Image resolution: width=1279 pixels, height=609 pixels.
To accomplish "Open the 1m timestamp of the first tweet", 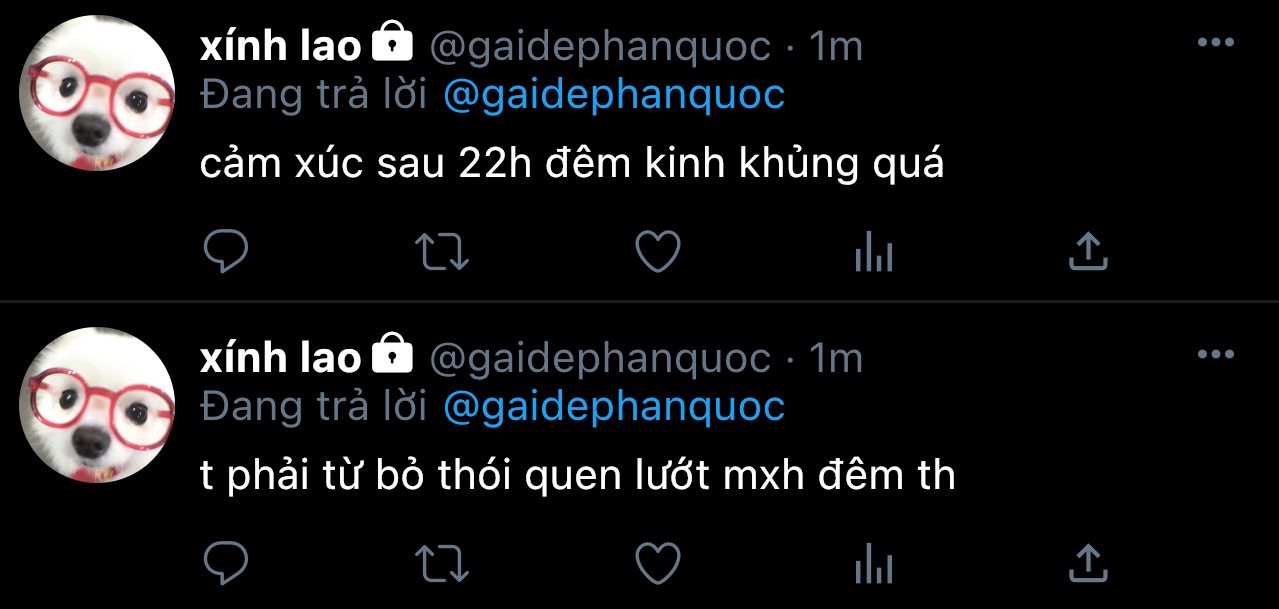I will (835, 46).
